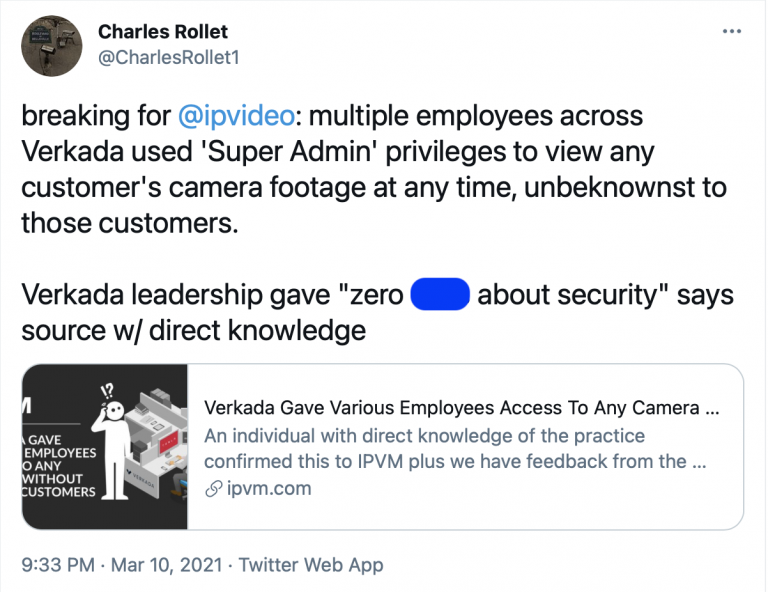Click the @CharlesRollet1 handle
The image size is (768, 592).
click(x=168, y=58)
